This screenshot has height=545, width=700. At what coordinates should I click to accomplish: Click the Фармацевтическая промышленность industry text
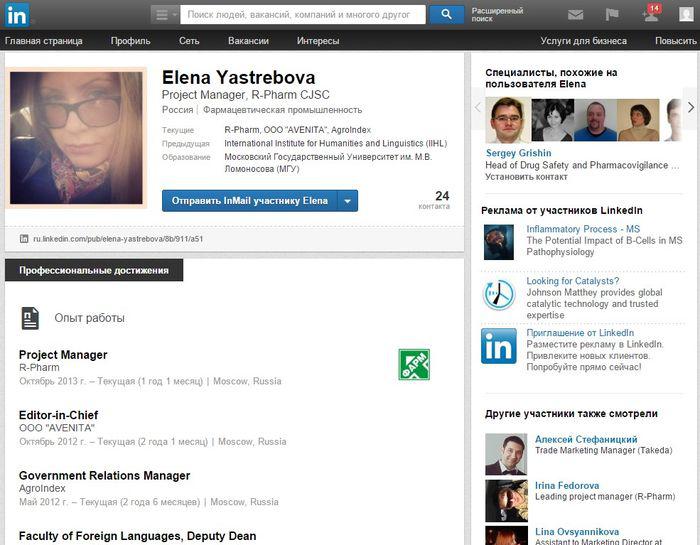coord(283,110)
